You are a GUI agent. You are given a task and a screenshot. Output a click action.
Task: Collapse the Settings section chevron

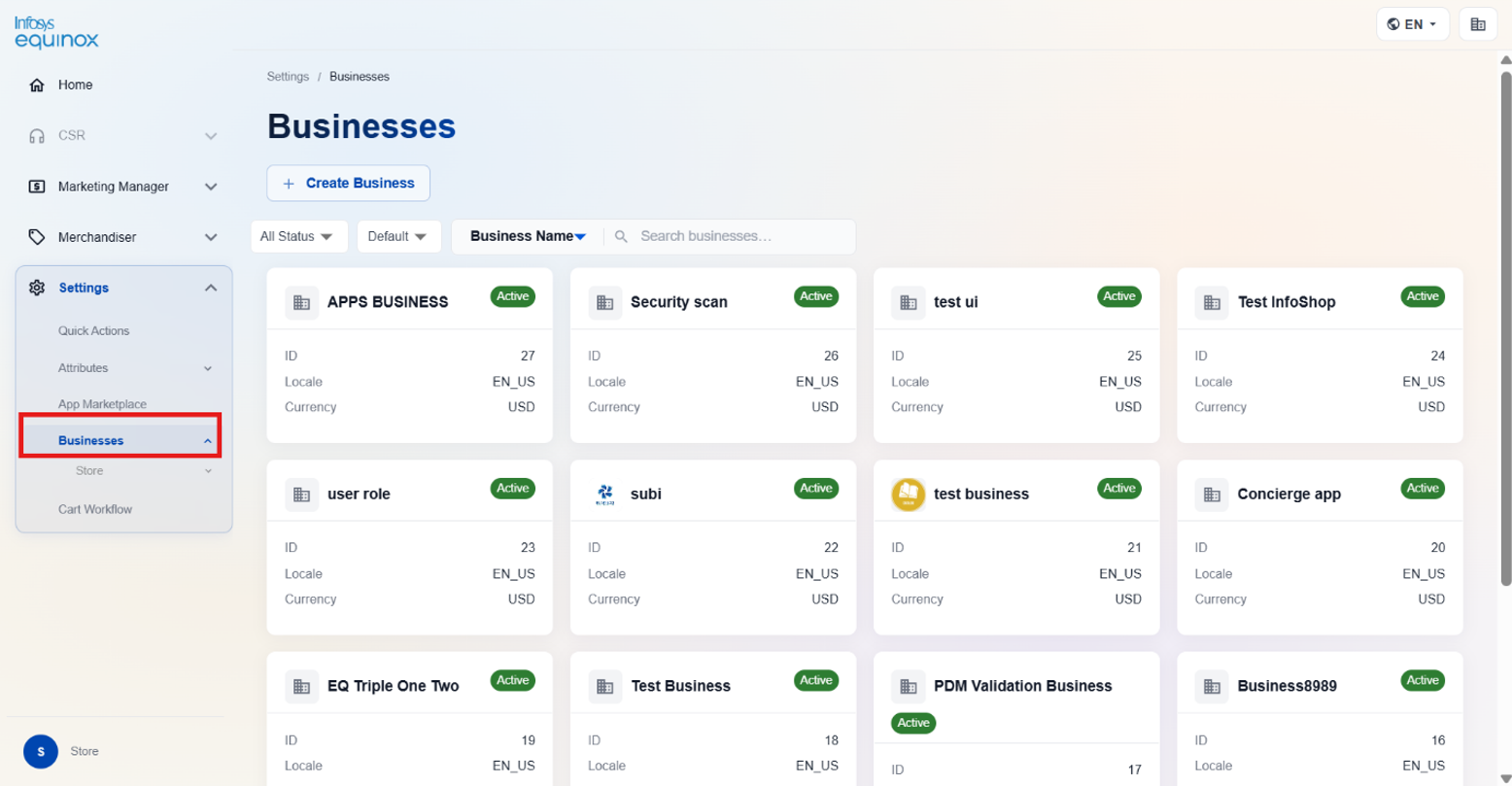coord(211,288)
